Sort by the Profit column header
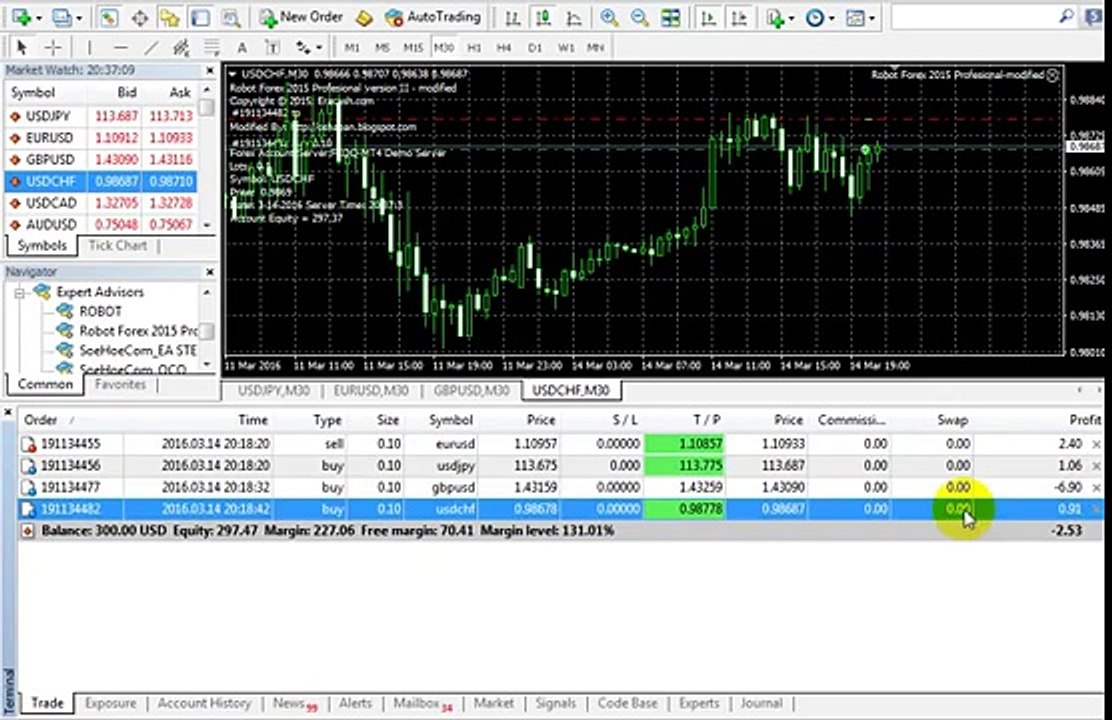This screenshot has width=1112, height=720. pyautogui.click(x=1084, y=420)
